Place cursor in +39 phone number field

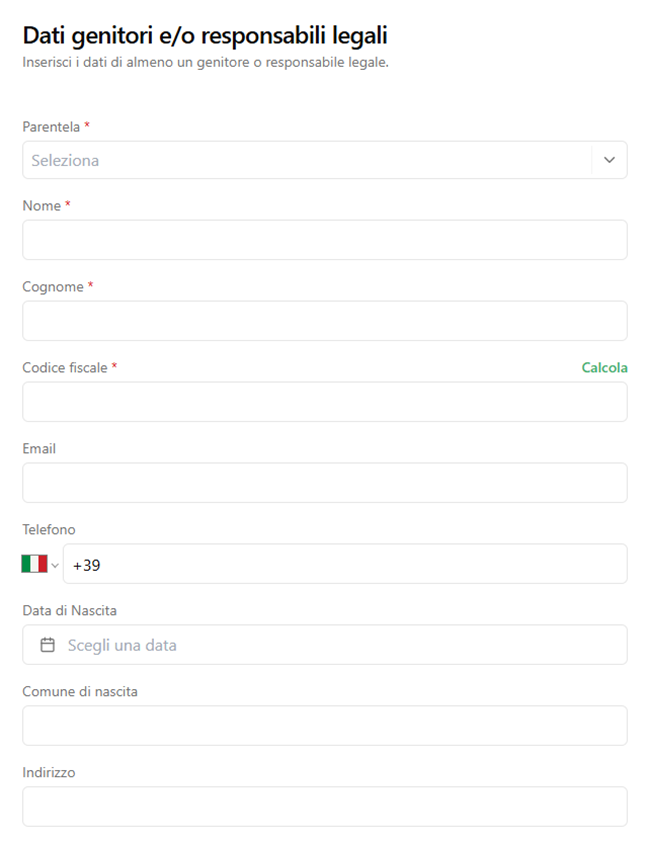pyautogui.click(x=344, y=564)
